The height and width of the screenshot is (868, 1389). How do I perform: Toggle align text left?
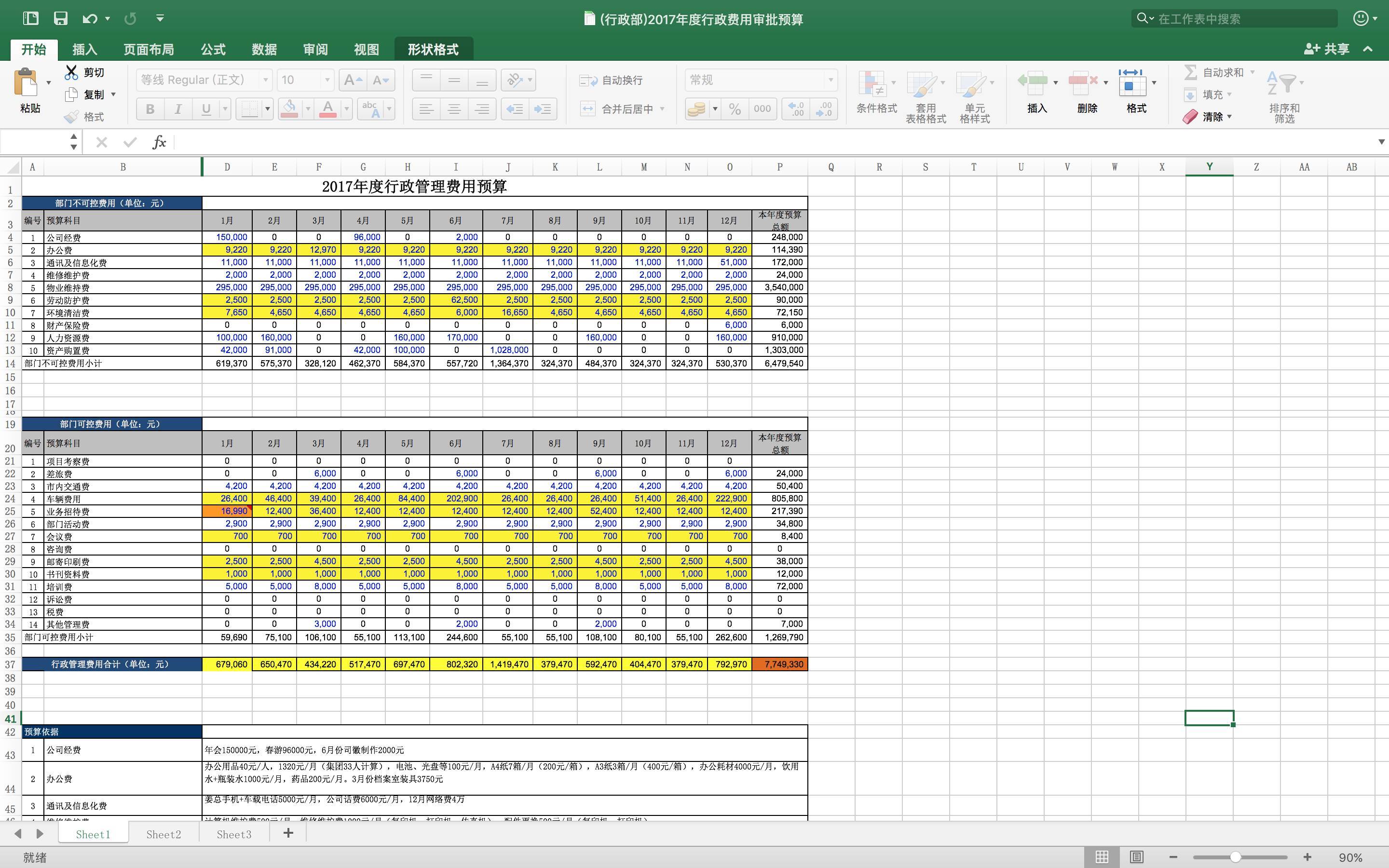(426, 108)
